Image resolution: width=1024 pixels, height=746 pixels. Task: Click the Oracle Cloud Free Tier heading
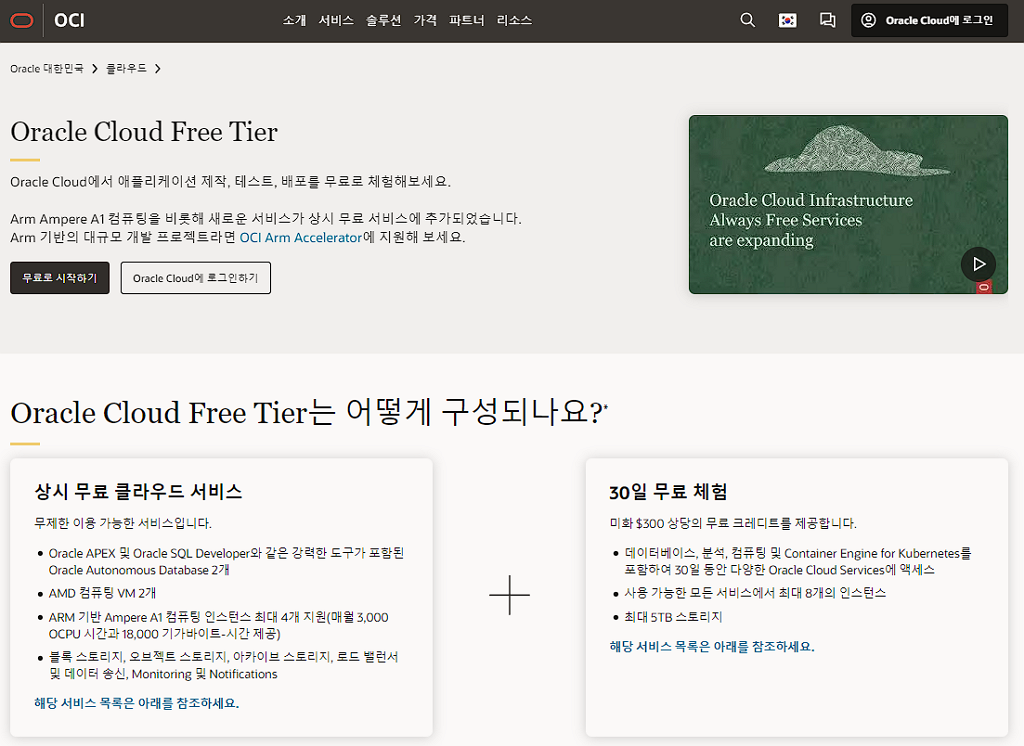tap(144, 132)
